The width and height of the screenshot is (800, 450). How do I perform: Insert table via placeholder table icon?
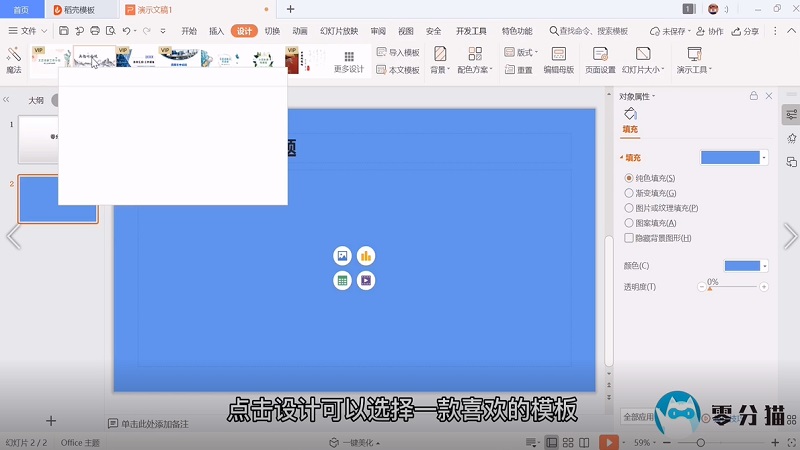click(342, 280)
